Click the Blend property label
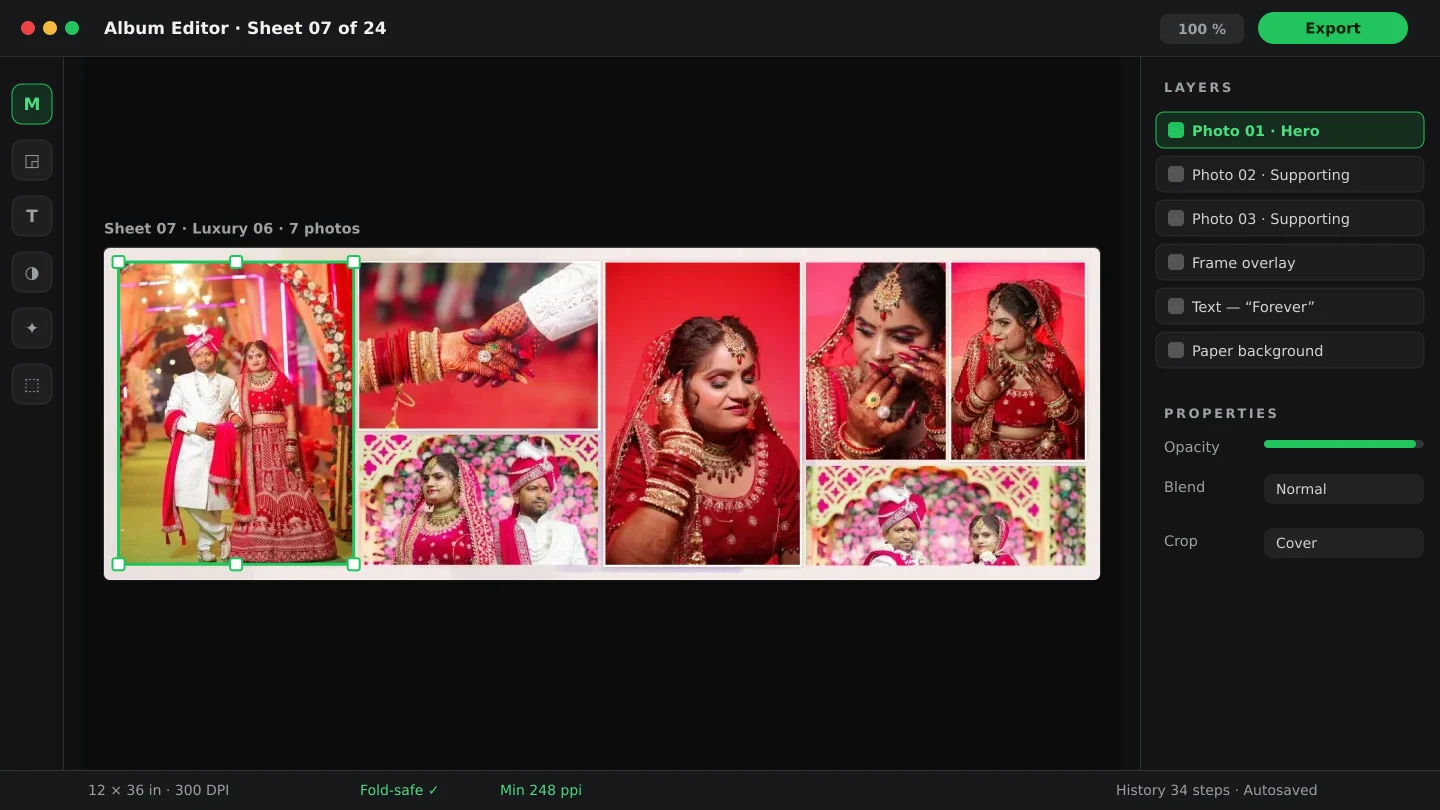 point(1184,487)
